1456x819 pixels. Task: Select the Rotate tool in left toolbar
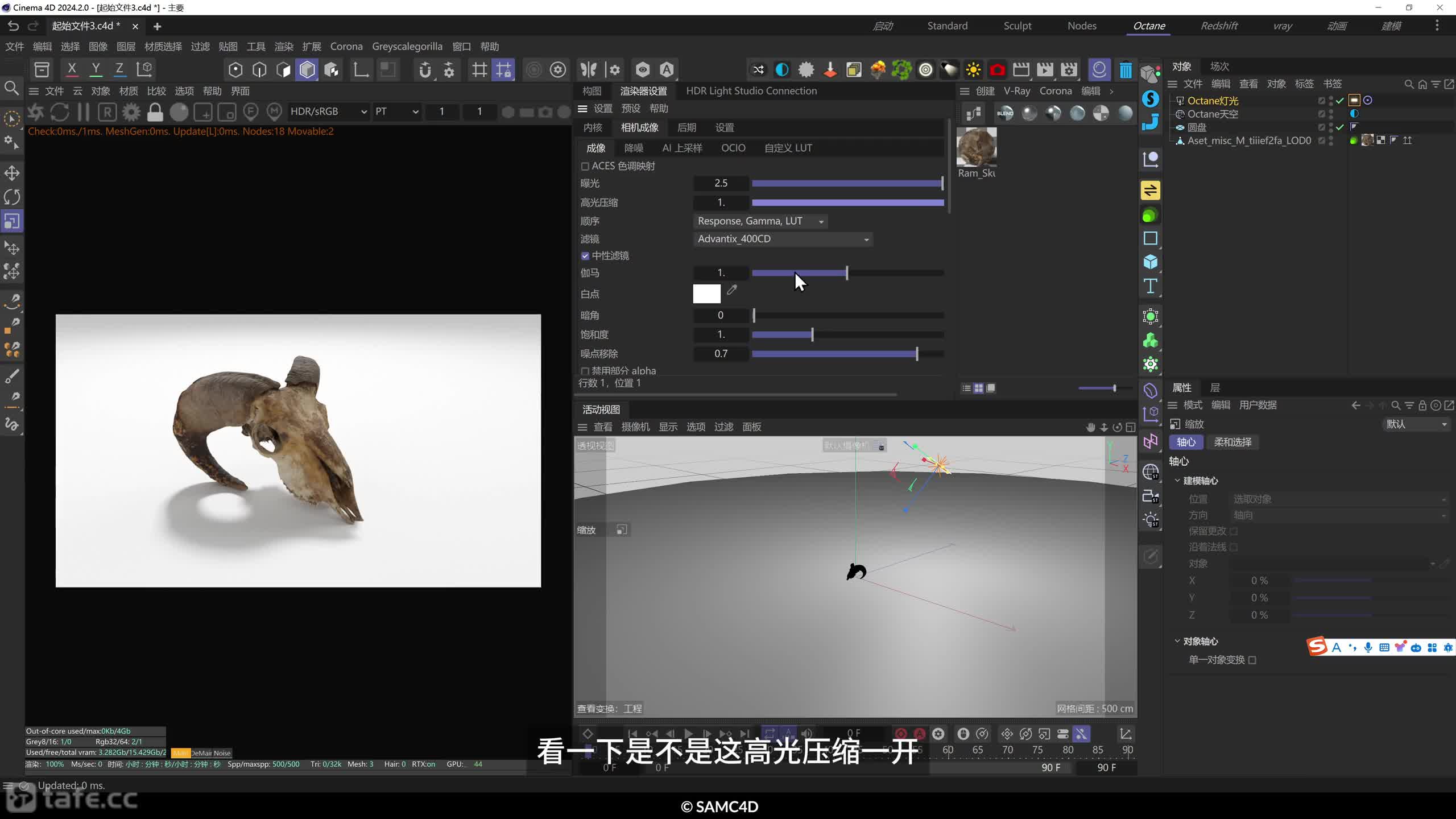click(12, 197)
